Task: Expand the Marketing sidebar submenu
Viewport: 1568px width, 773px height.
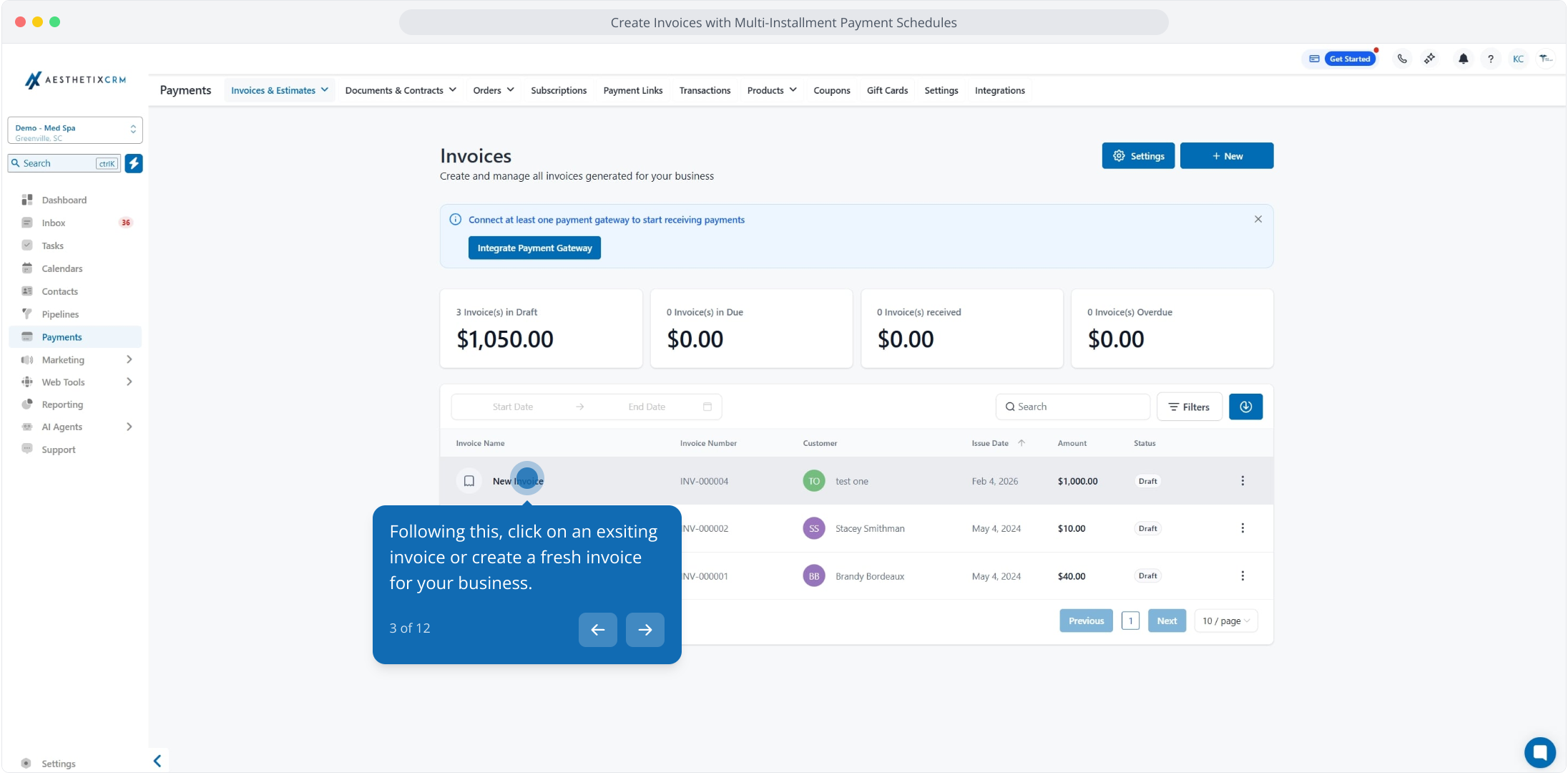Action: tap(129, 359)
